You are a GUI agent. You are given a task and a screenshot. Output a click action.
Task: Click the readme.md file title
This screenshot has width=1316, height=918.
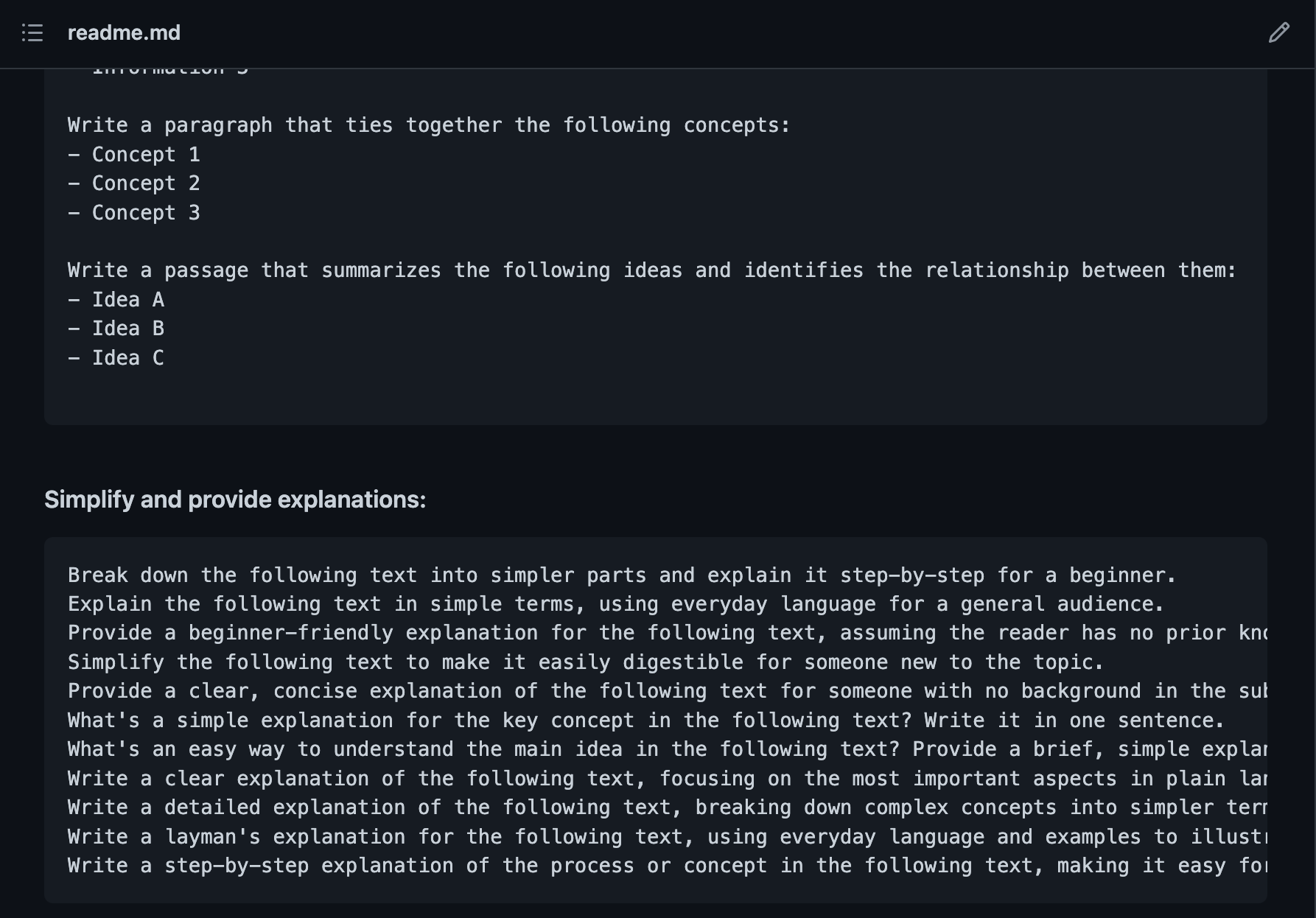coord(124,33)
